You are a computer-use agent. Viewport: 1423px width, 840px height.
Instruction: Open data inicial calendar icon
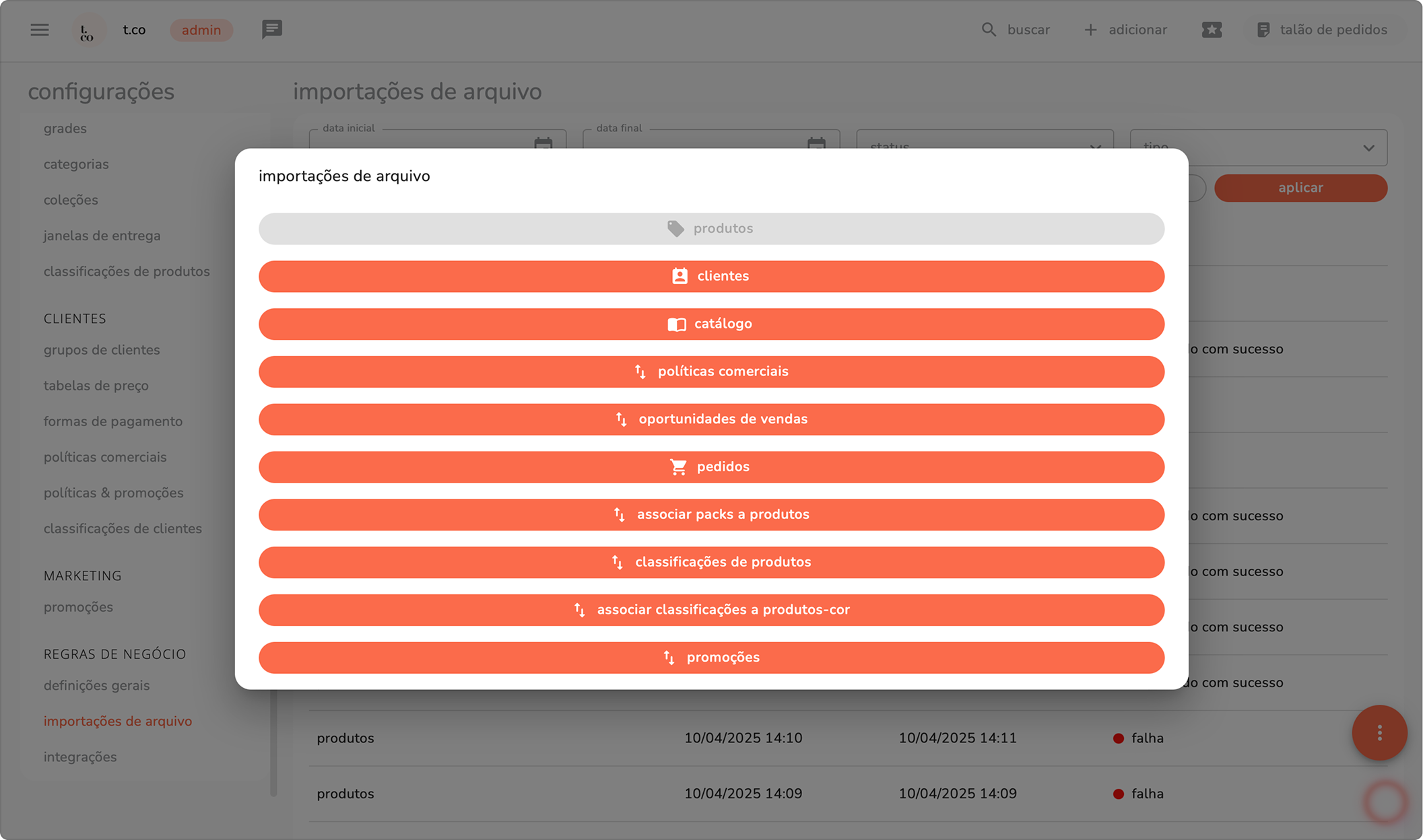tap(543, 143)
